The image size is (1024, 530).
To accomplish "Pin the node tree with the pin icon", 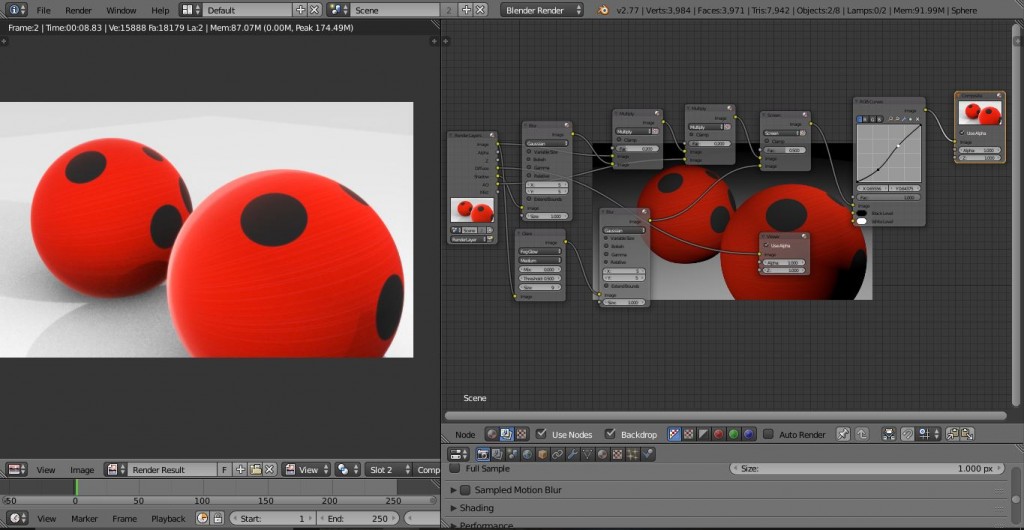I will [842, 434].
